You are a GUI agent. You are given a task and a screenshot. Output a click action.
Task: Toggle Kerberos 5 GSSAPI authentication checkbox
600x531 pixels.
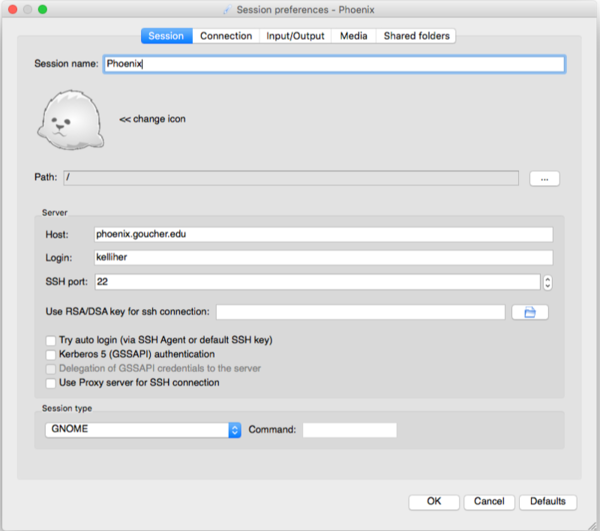tap(51, 354)
